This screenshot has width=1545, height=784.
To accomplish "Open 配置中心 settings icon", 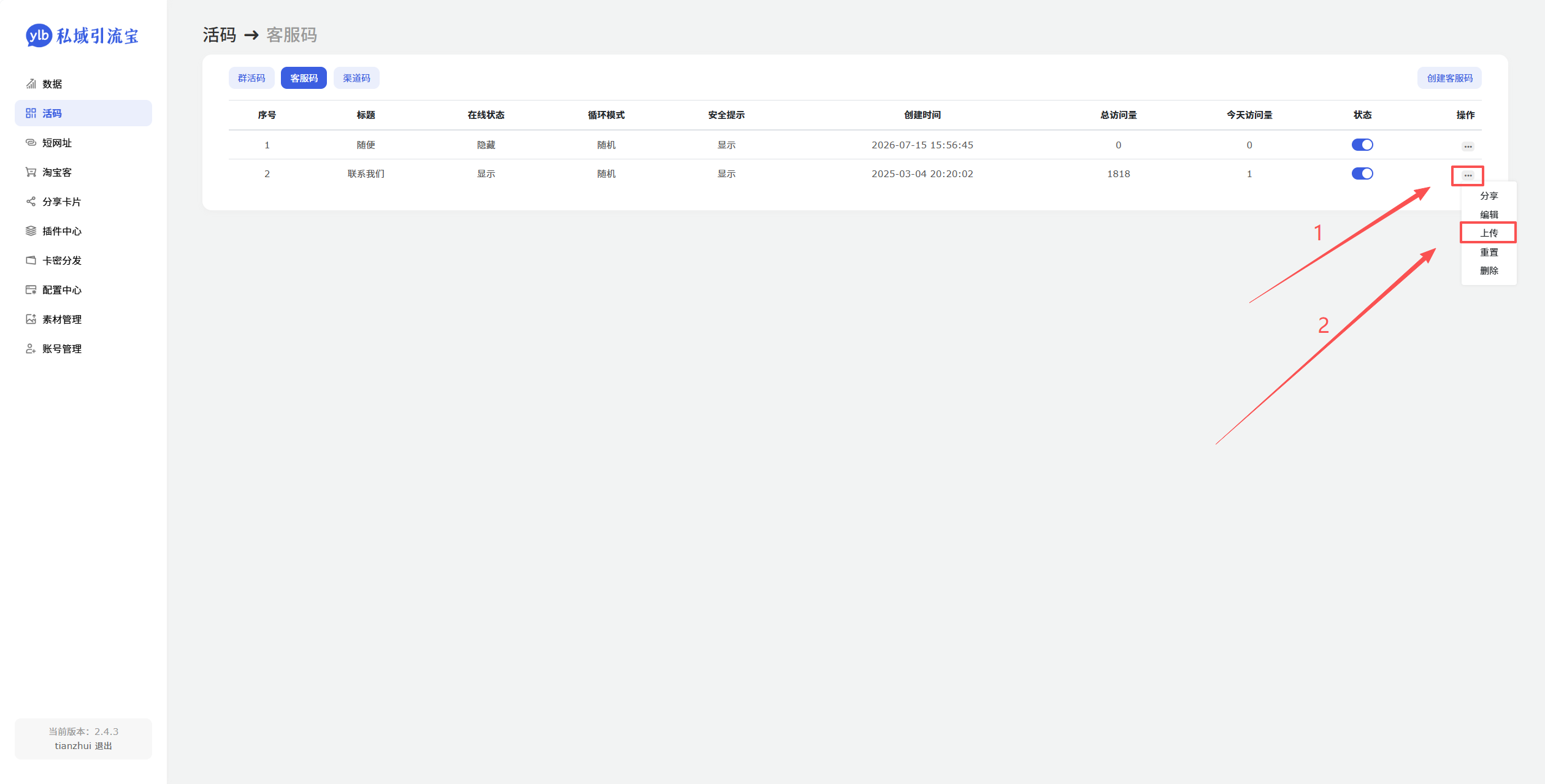I will (x=31, y=290).
